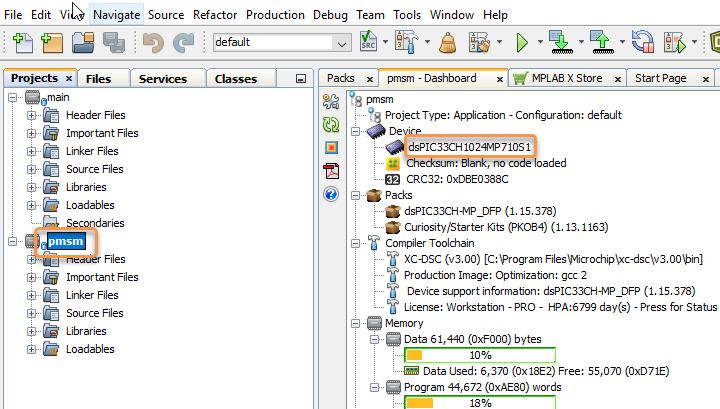Expand Libraries under pmsm project
The width and height of the screenshot is (720, 409).
(x=31, y=331)
